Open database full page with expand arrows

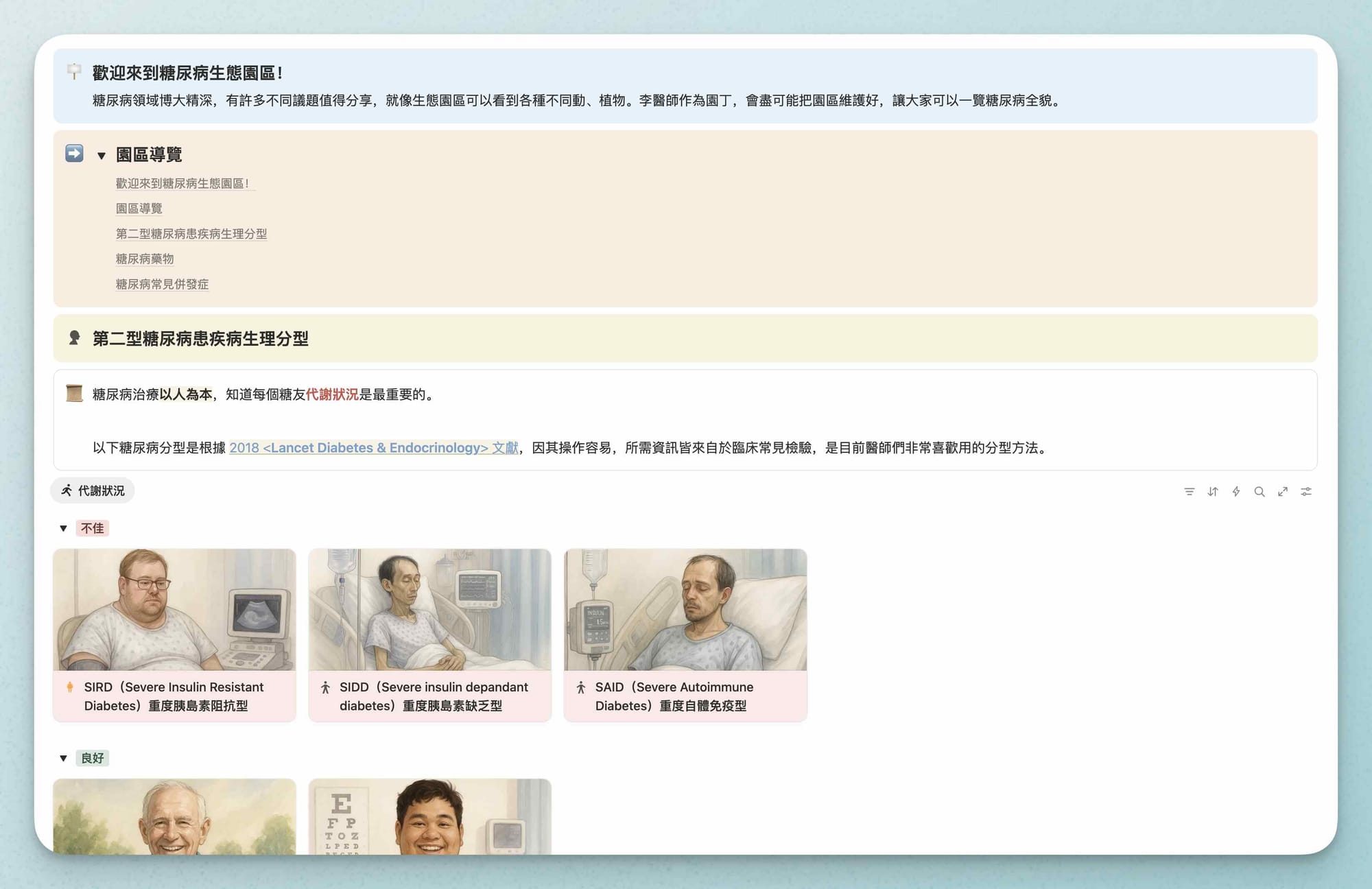pos(1282,491)
